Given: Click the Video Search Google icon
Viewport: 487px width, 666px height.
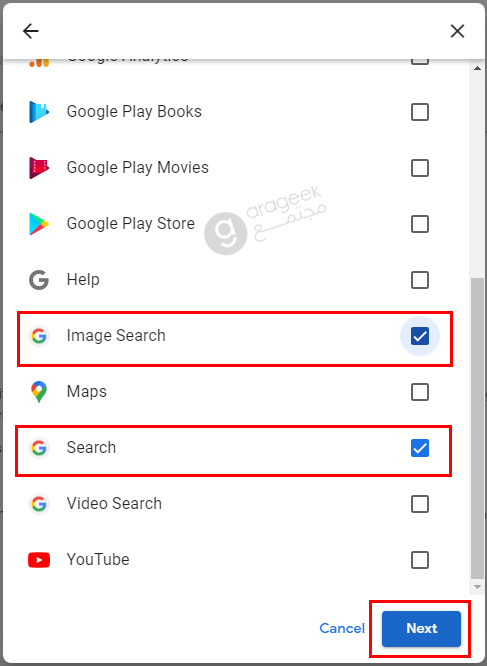Looking at the screenshot, I should point(39,504).
